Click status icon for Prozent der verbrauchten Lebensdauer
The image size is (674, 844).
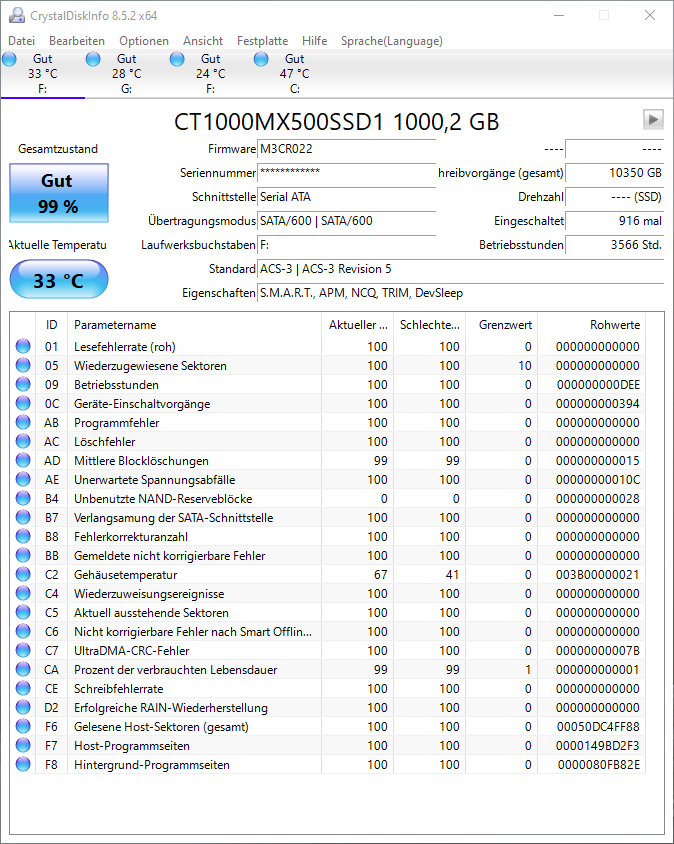[x=23, y=669]
